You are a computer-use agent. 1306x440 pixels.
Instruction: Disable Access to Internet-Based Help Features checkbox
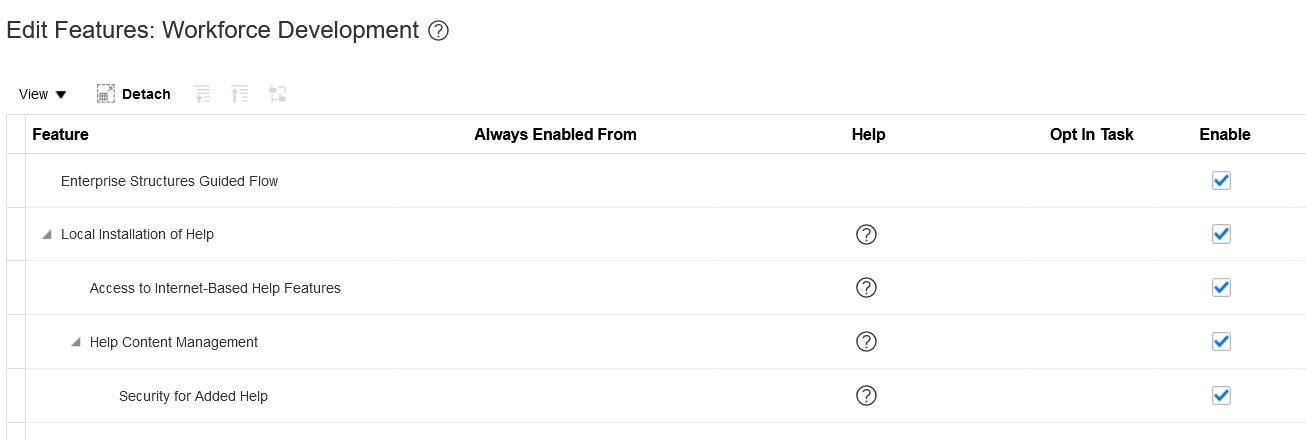tap(1221, 288)
